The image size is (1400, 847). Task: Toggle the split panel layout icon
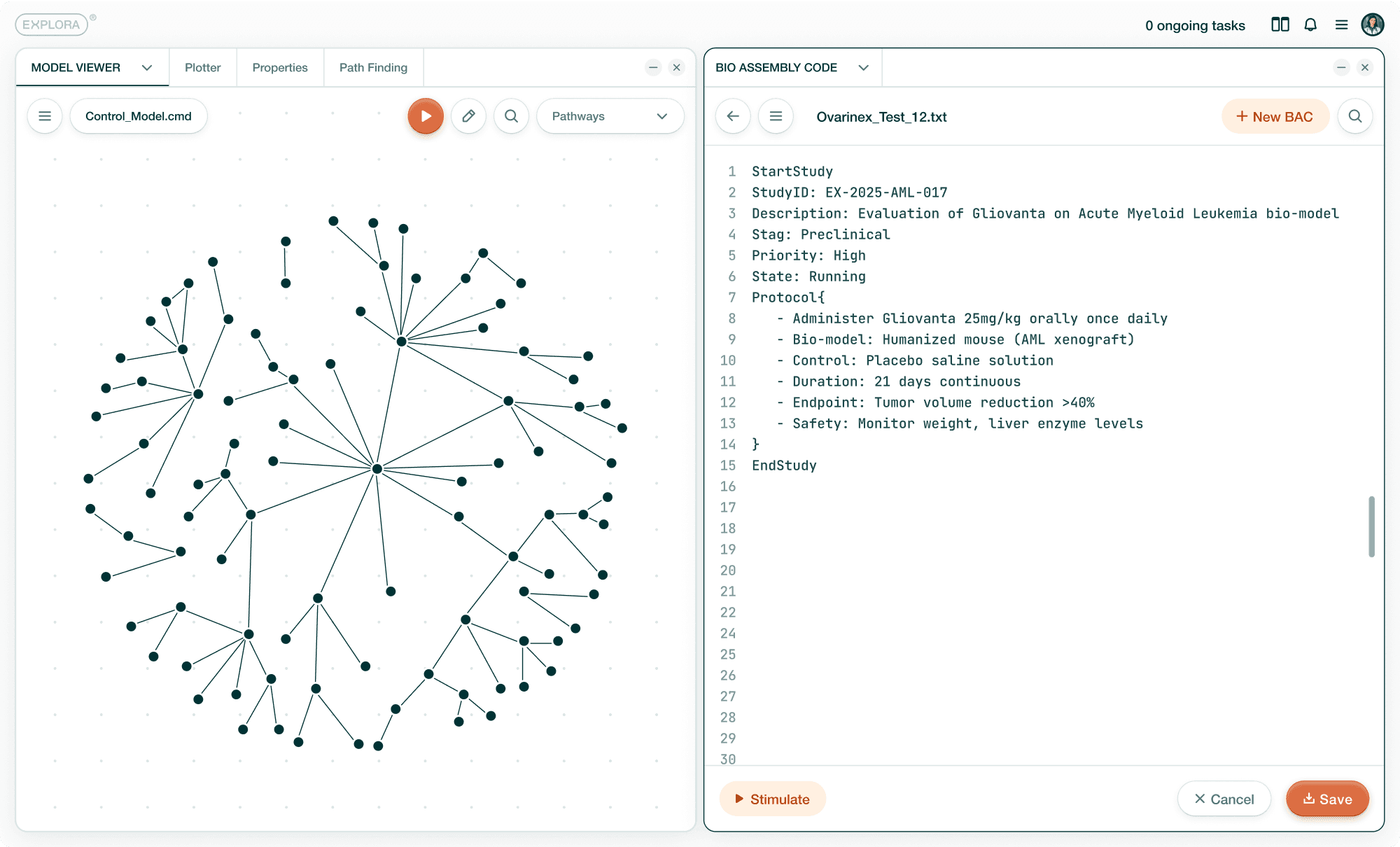tap(1280, 25)
